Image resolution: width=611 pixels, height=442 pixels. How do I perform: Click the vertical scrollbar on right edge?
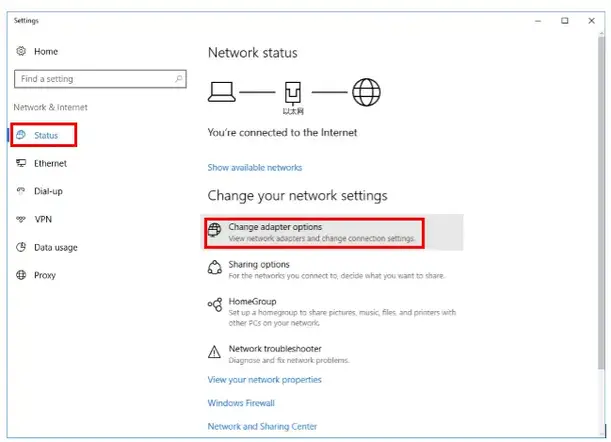[x=601, y=203]
